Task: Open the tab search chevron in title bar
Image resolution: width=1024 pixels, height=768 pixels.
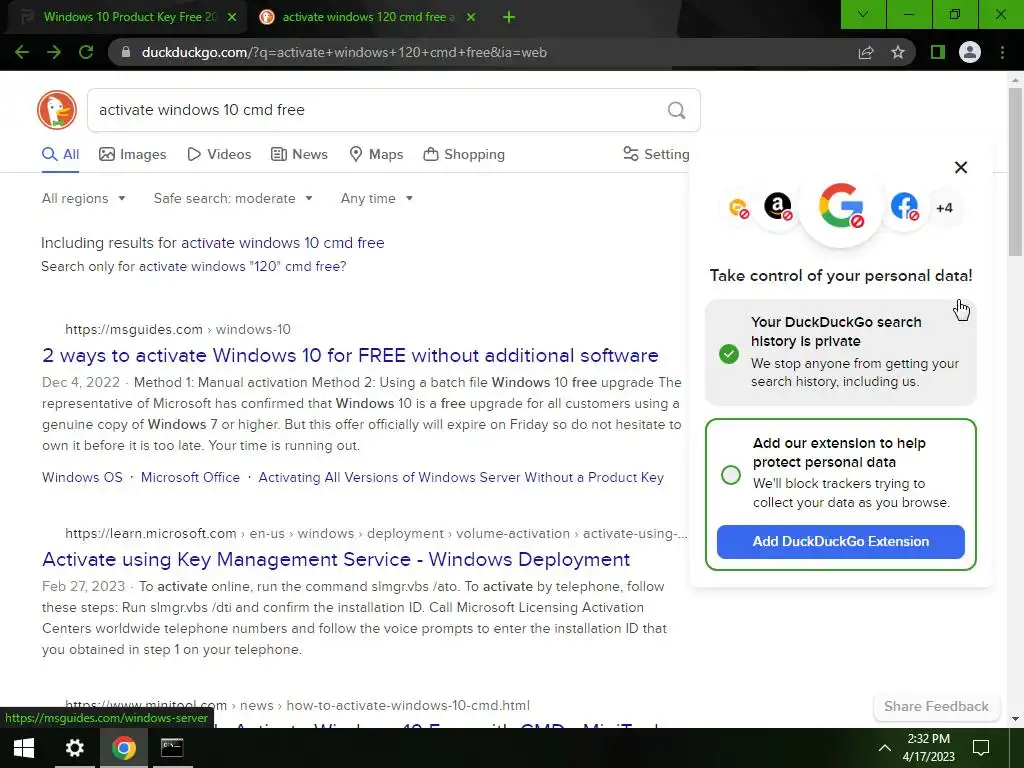Action: [863, 14]
